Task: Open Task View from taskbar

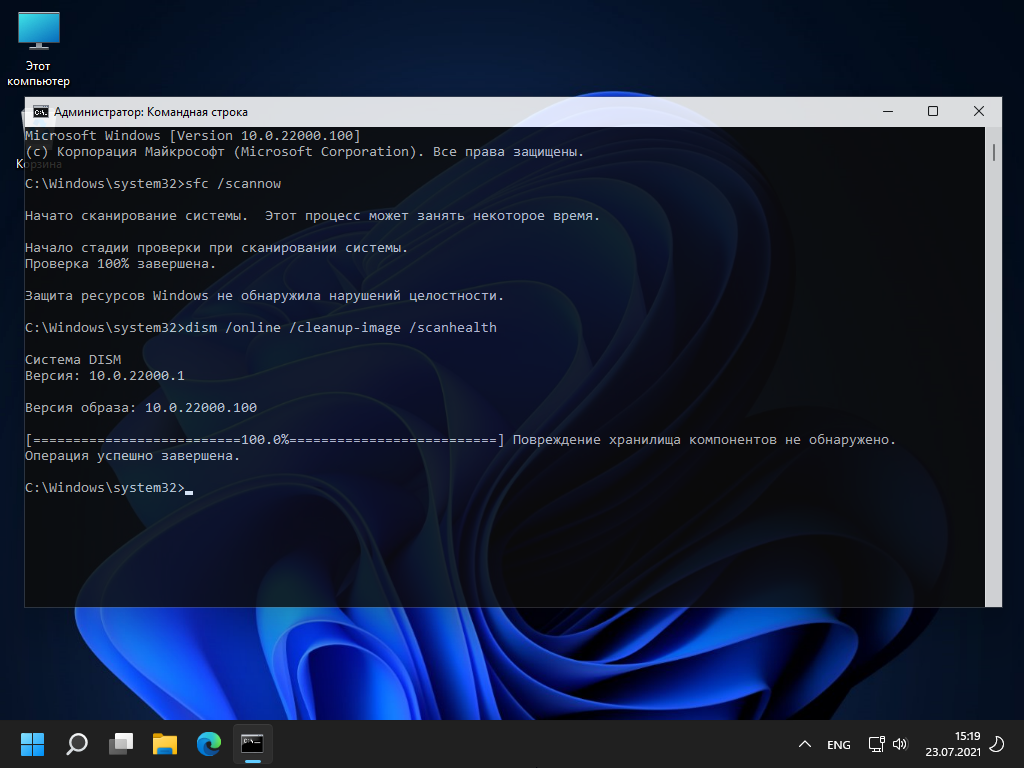Action: tap(121, 744)
